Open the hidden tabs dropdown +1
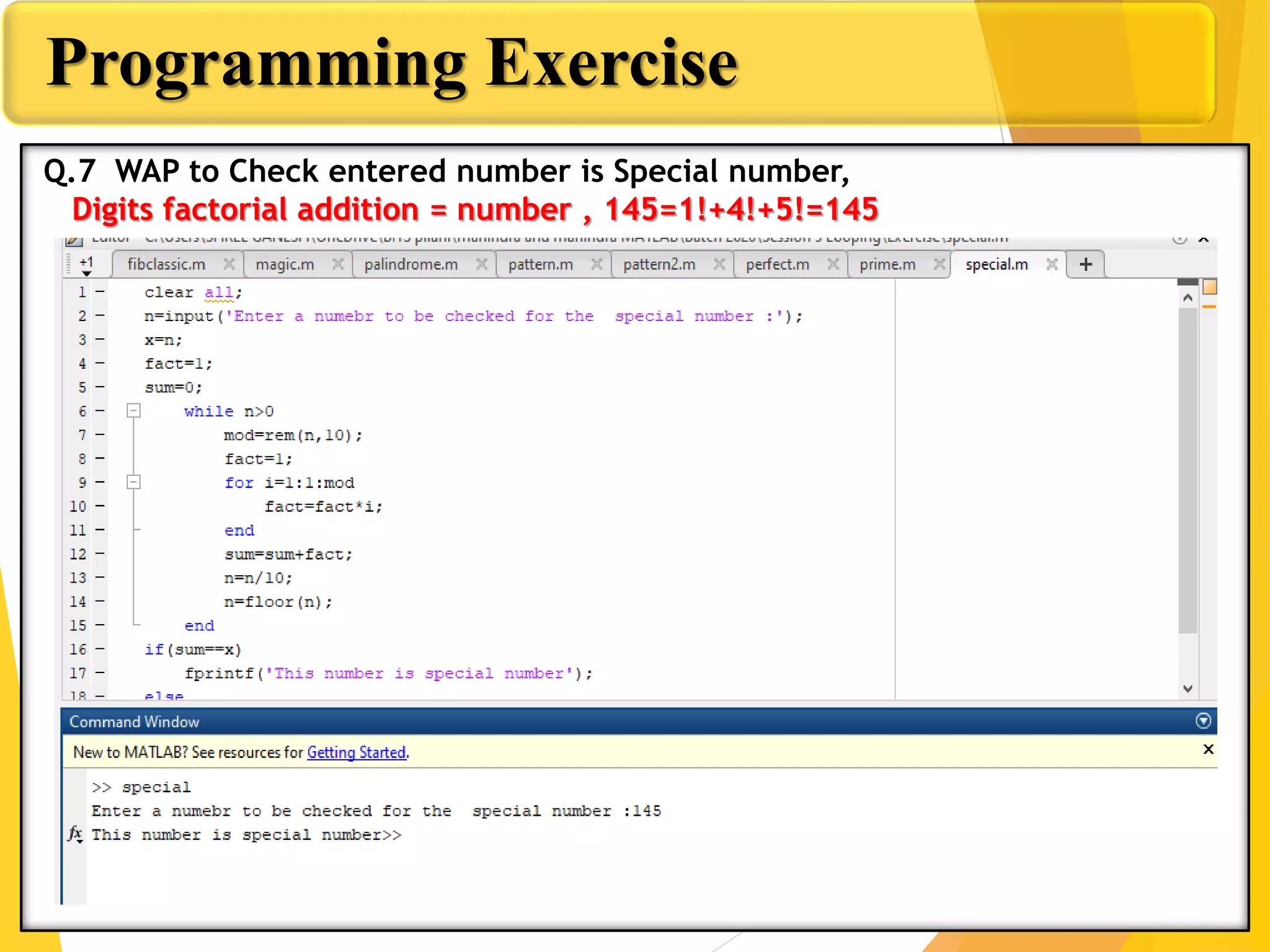 coord(86,265)
